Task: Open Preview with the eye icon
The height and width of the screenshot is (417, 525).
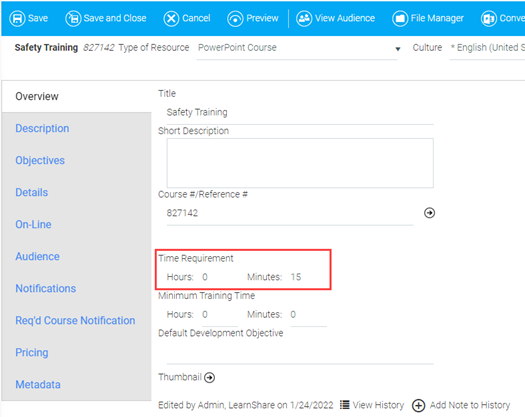Action: coord(235,18)
